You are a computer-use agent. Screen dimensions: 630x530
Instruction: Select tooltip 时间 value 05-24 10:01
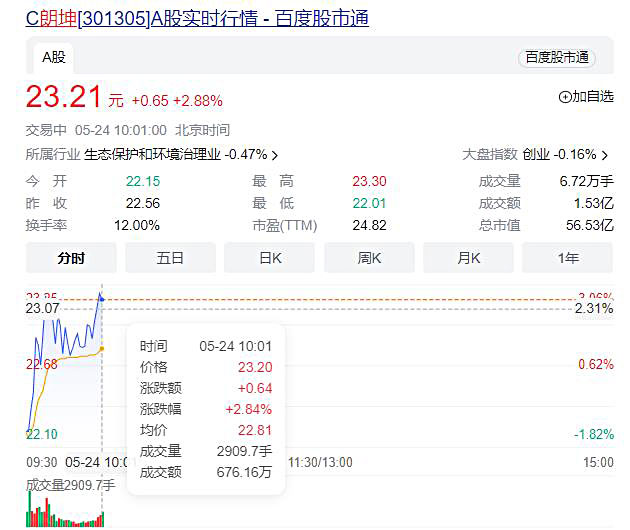(x=236, y=346)
